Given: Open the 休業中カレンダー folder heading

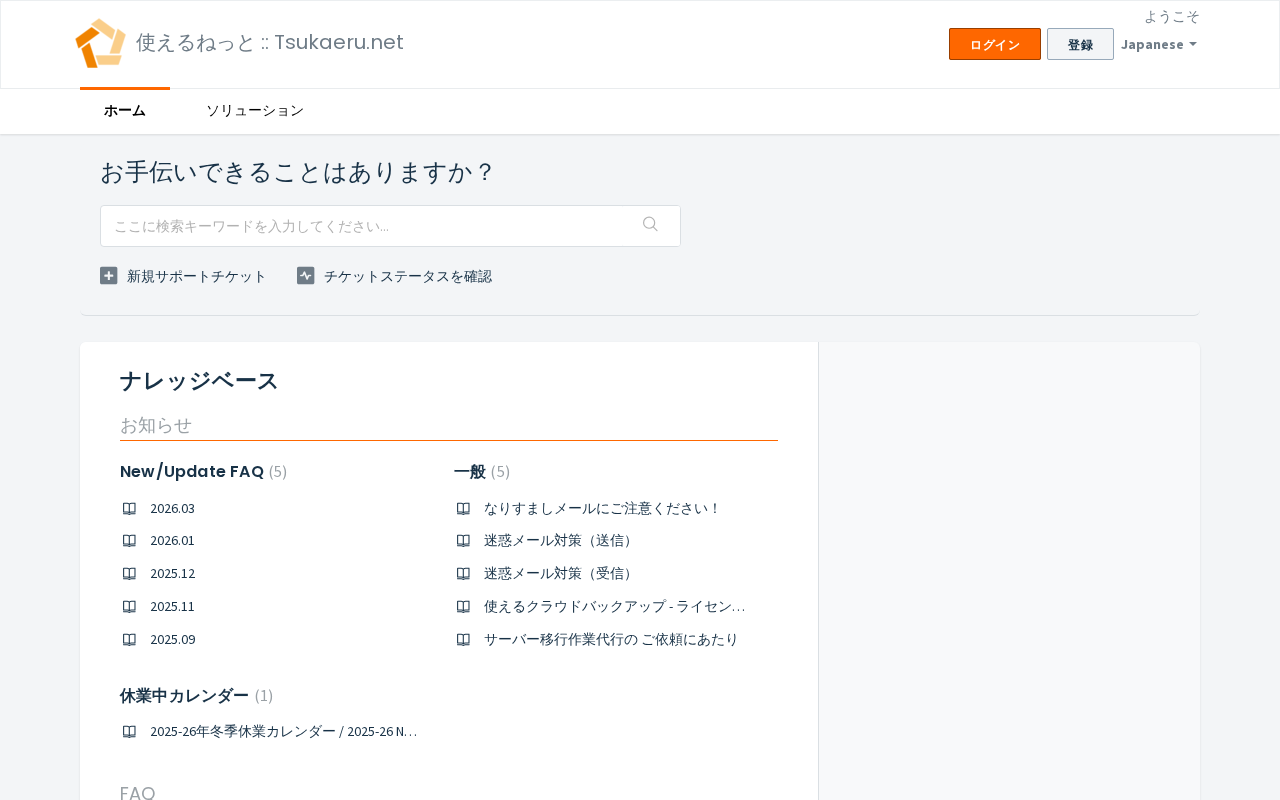Looking at the screenshot, I should [x=184, y=695].
